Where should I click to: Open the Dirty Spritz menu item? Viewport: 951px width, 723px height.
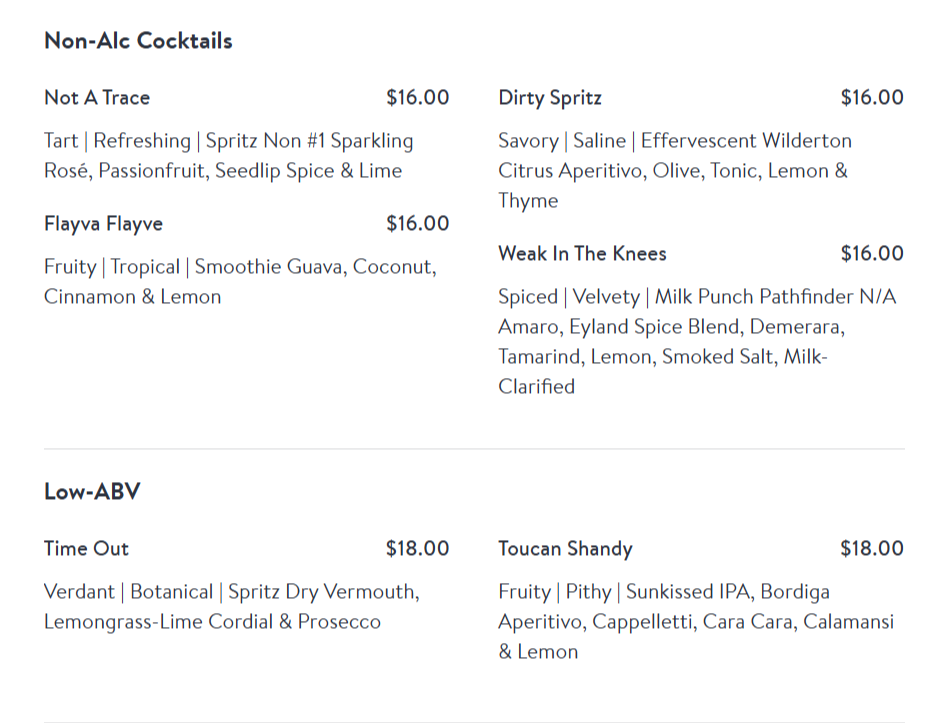coord(550,98)
